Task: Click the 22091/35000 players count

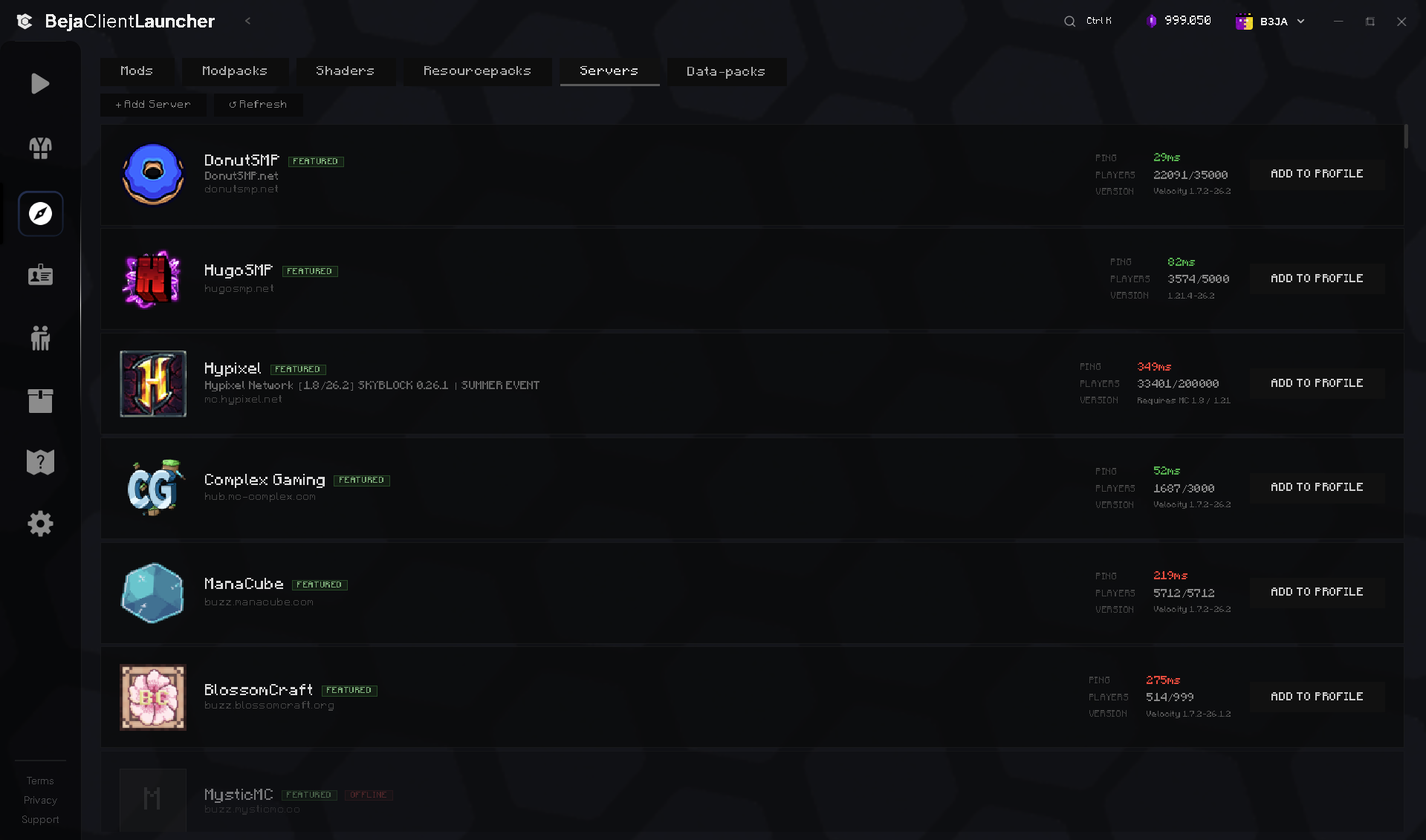Action: [1190, 175]
